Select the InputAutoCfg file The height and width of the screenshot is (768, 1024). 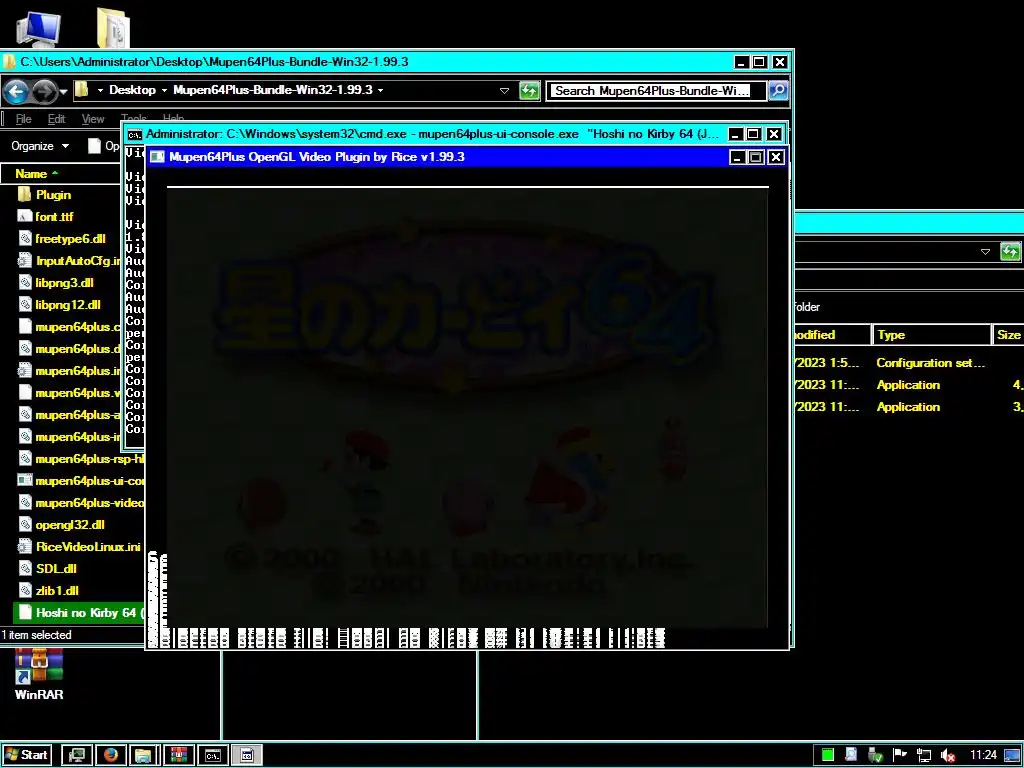pos(78,261)
